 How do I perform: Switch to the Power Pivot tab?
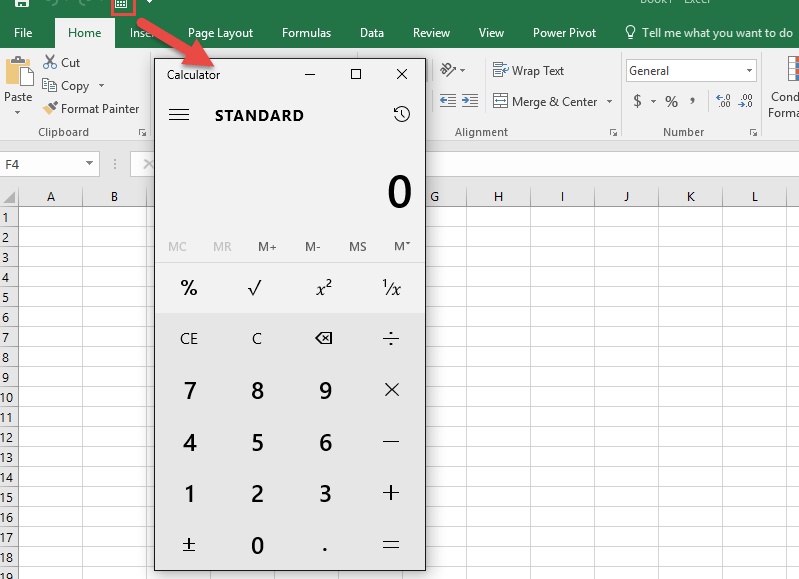point(564,33)
